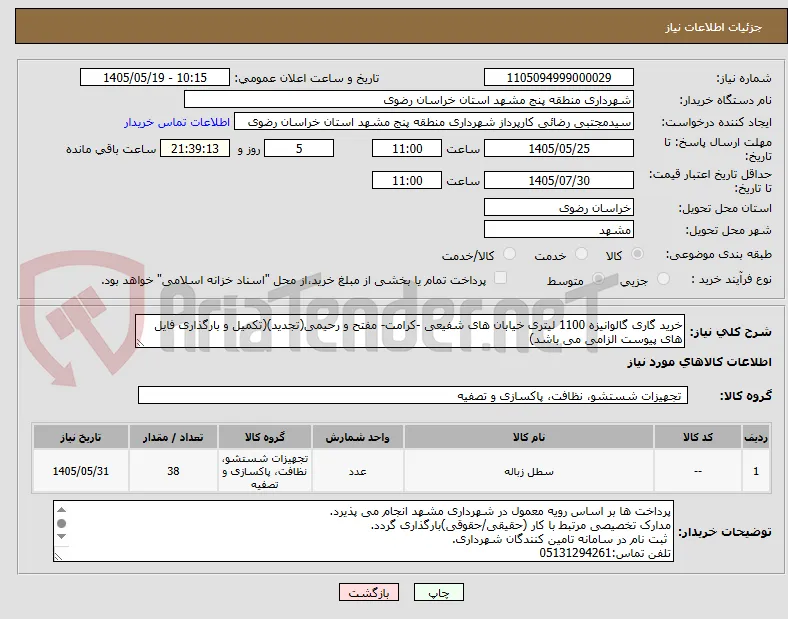The image size is (788, 619).
Task: Click the بازگشت back button
Action: pos(369,592)
